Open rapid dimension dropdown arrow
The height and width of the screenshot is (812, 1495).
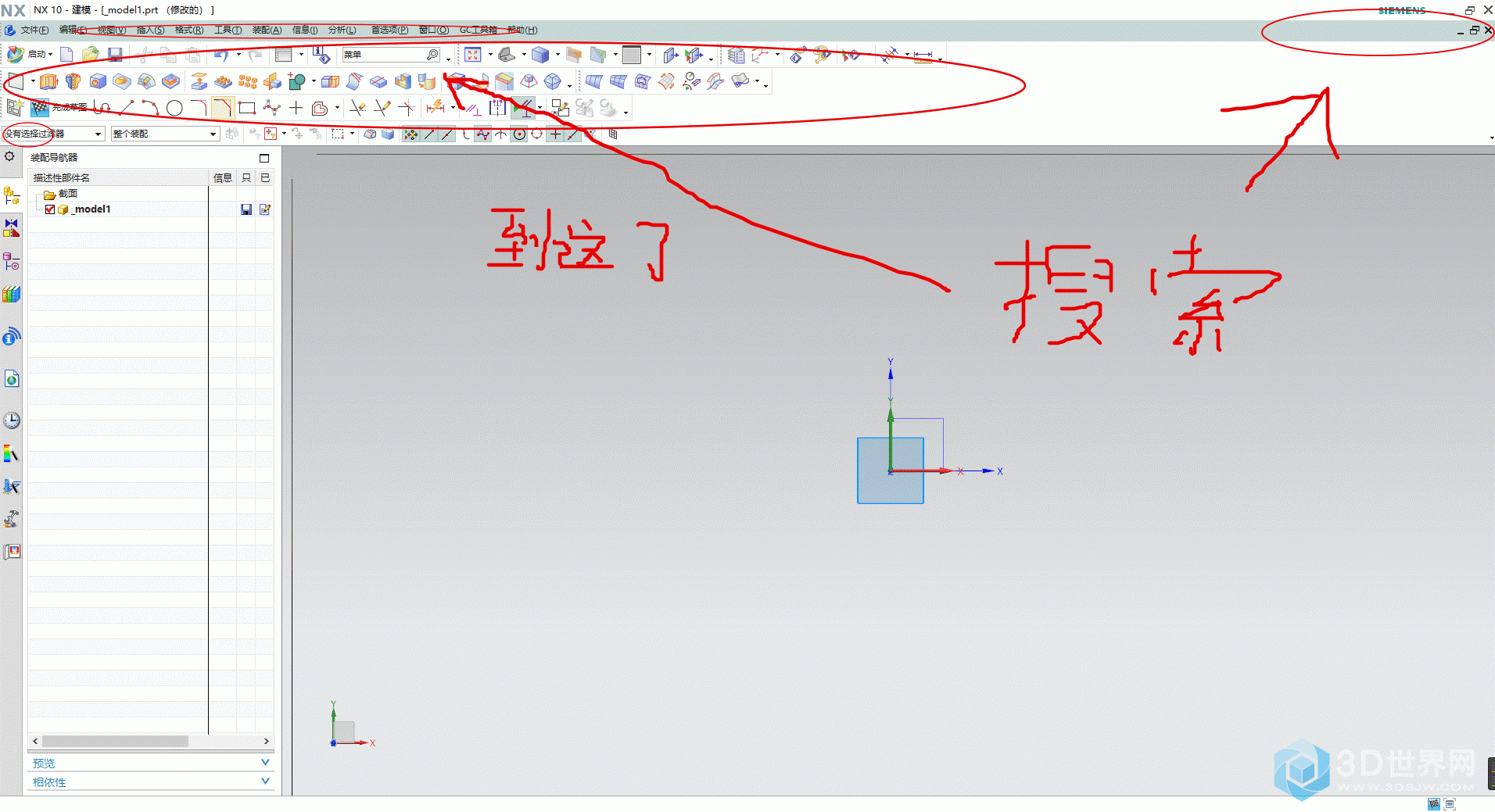click(x=453, y=108)
